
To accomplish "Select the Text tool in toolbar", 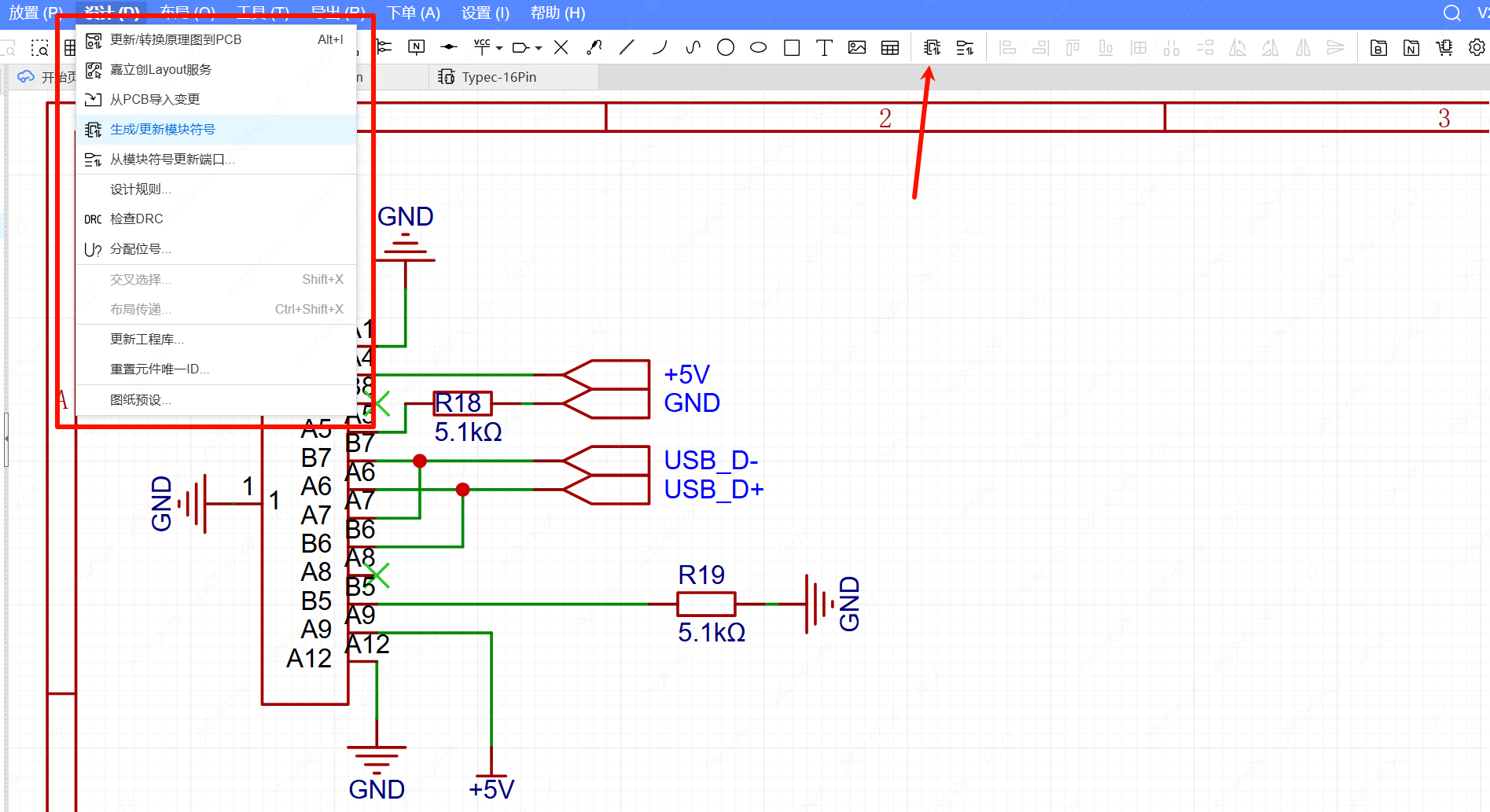I will tap(824, 48).
